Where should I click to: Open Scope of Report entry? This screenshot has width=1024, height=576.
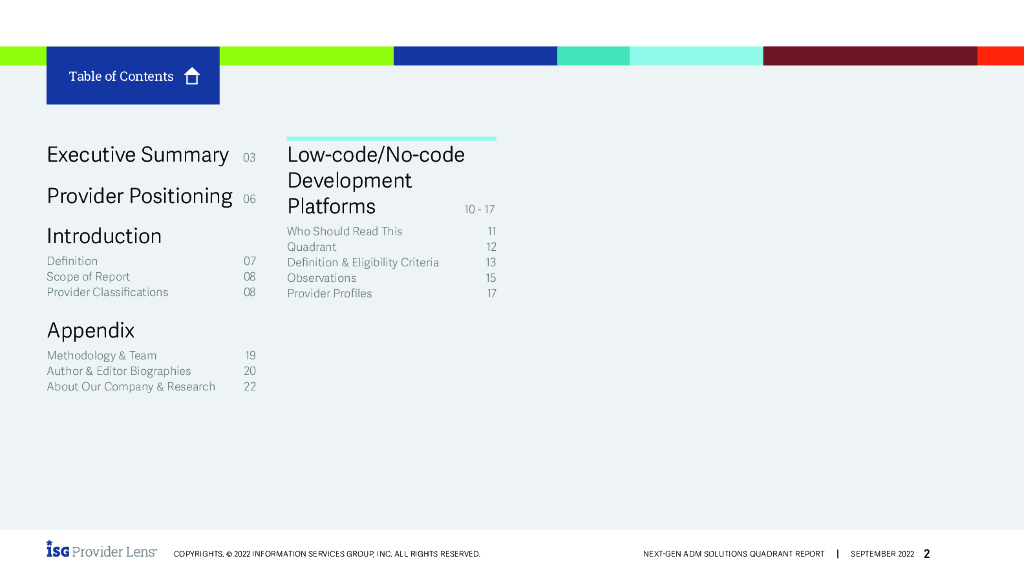[88, 277]
